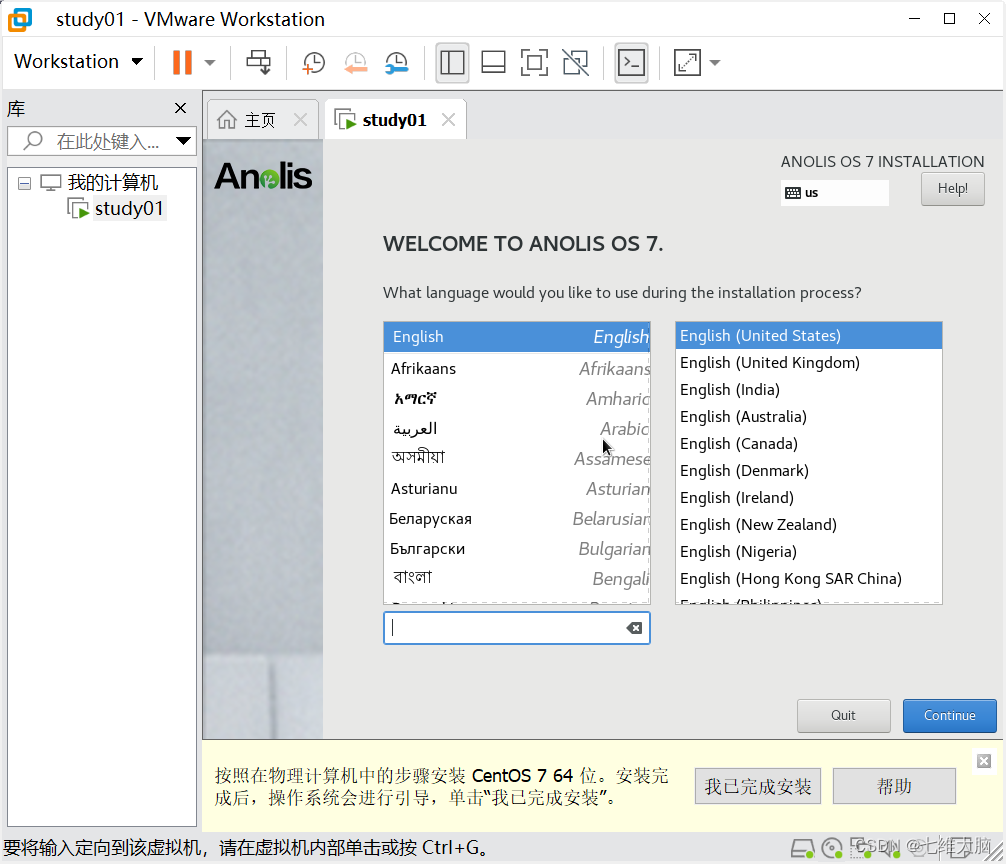Revert VM to previous snapshot
1006x864 pixels.
tap(355, 63)
